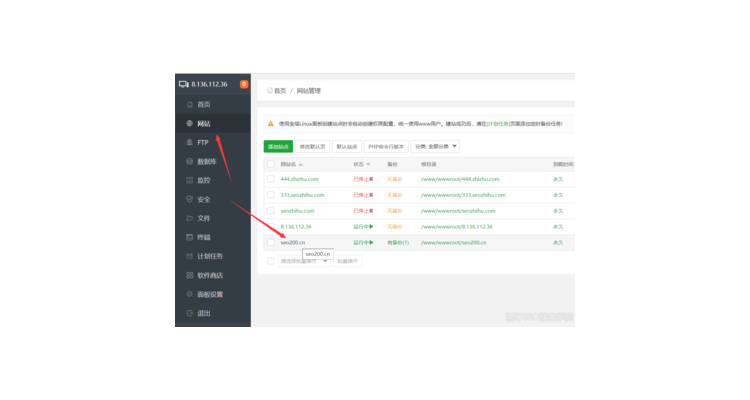This screenshot has height=400, width=750.
Task: Check the box for 444.zhizhu.com
Action: (271, 179)
